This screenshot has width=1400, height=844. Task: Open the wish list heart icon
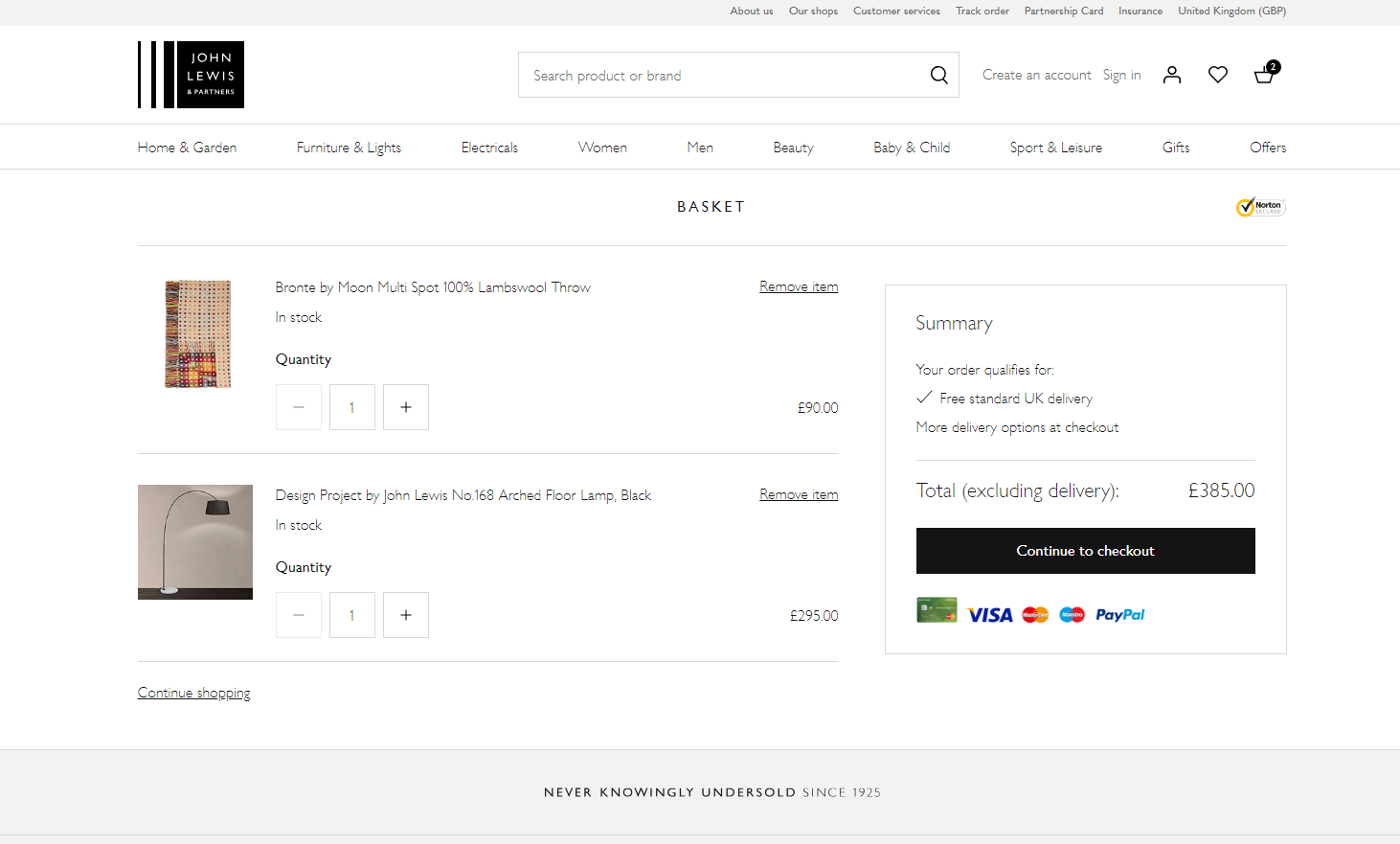click(1218, 75)
